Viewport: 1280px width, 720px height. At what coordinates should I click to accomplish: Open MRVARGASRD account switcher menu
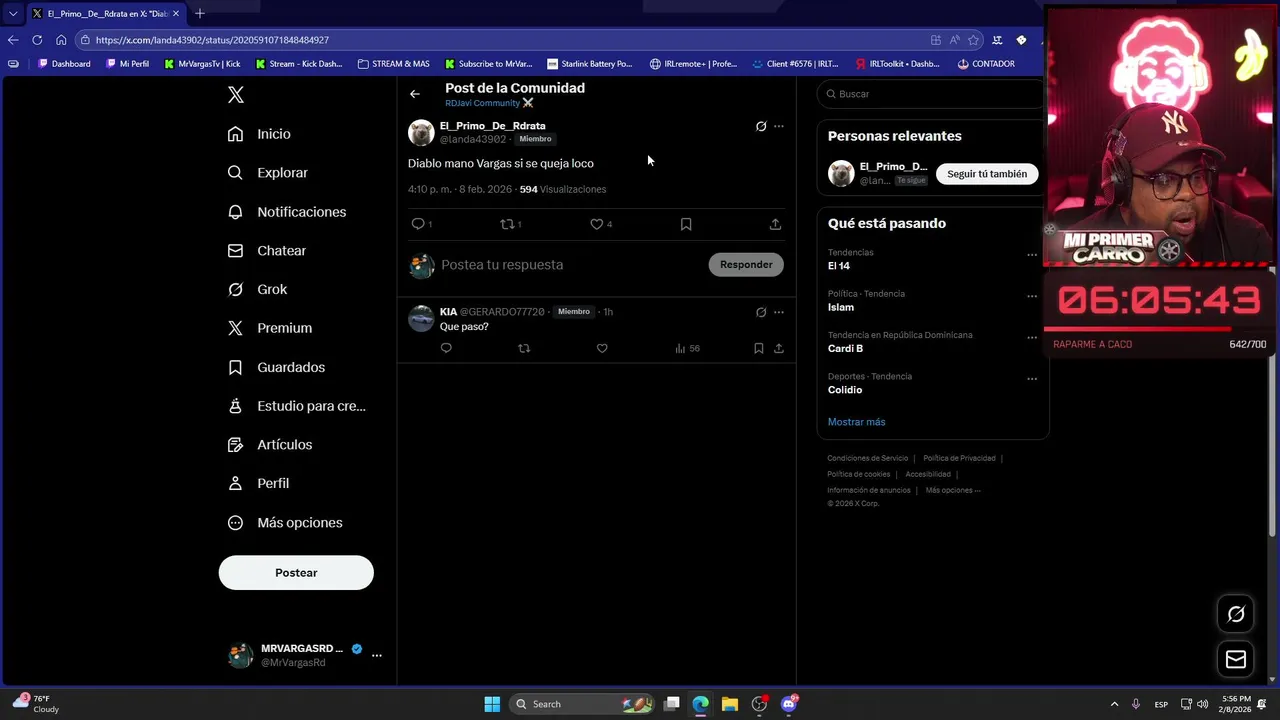coord(304,655)
